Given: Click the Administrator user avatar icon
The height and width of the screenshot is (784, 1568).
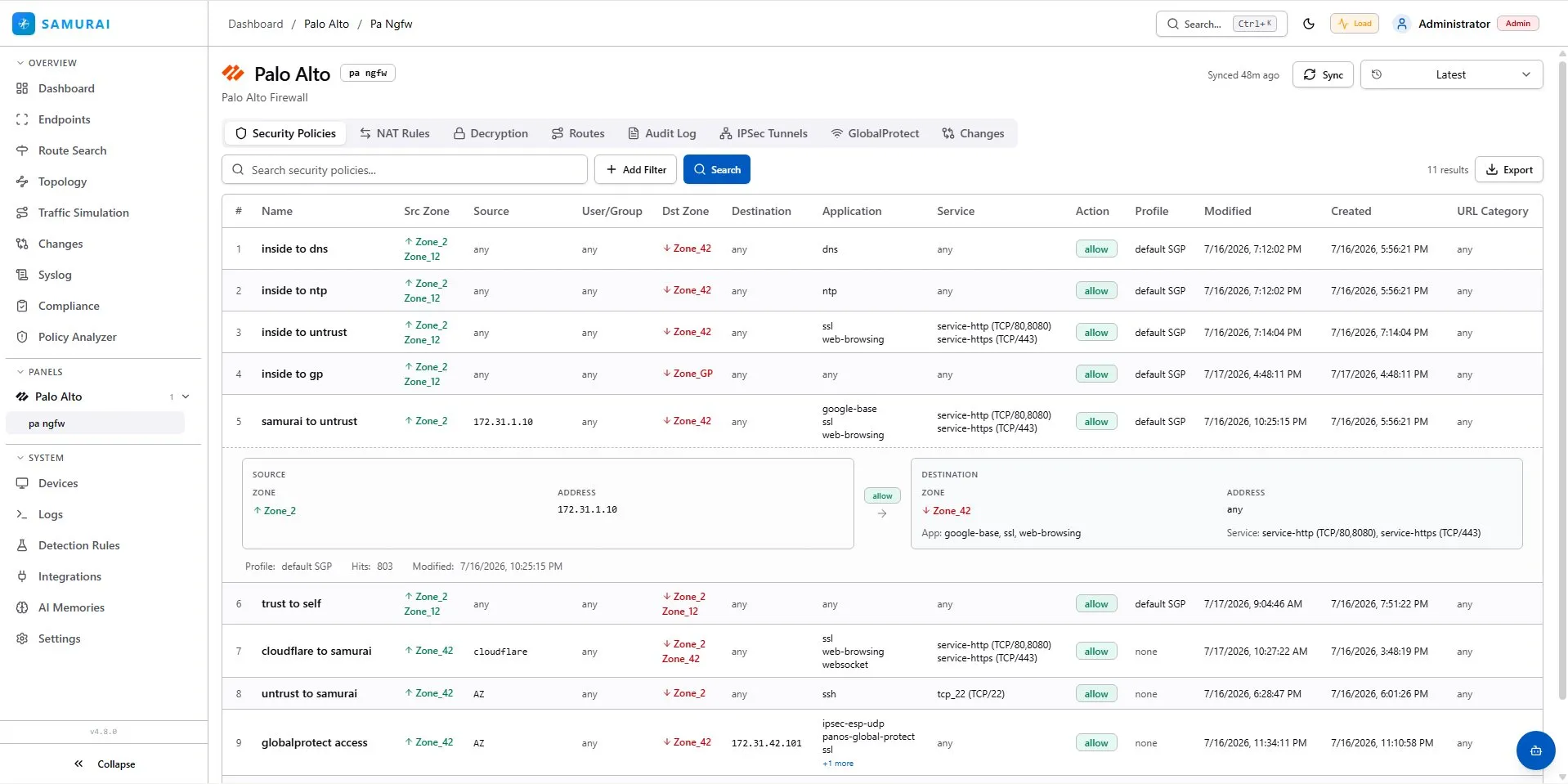Looking at the screenshot, I should 1402,24.
